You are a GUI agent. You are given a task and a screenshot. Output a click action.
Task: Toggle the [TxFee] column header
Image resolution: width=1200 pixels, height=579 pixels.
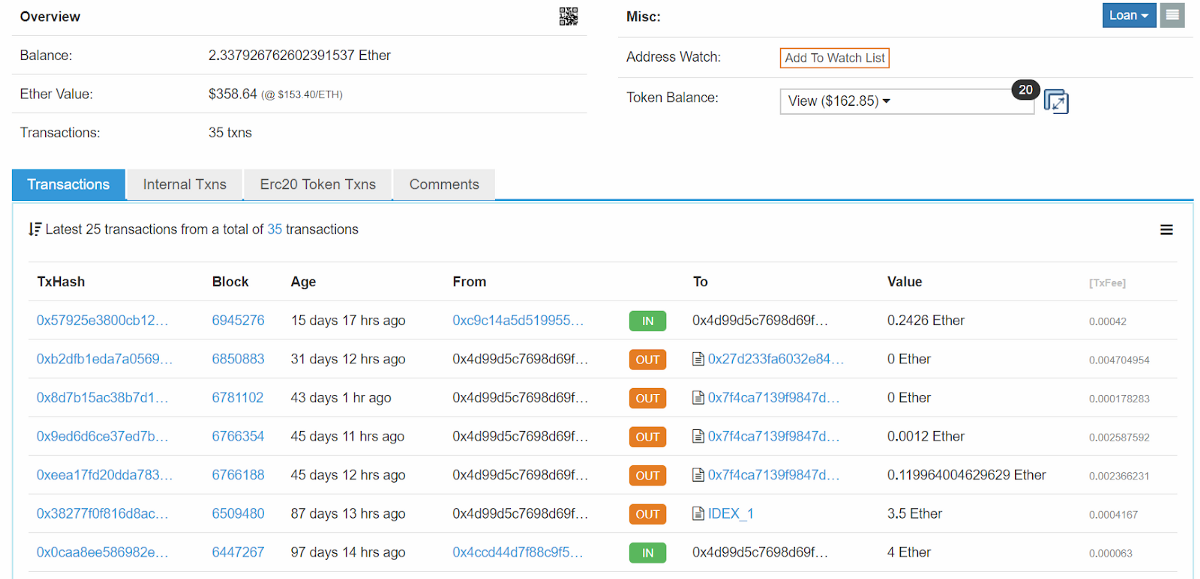tap(1107, 283)
